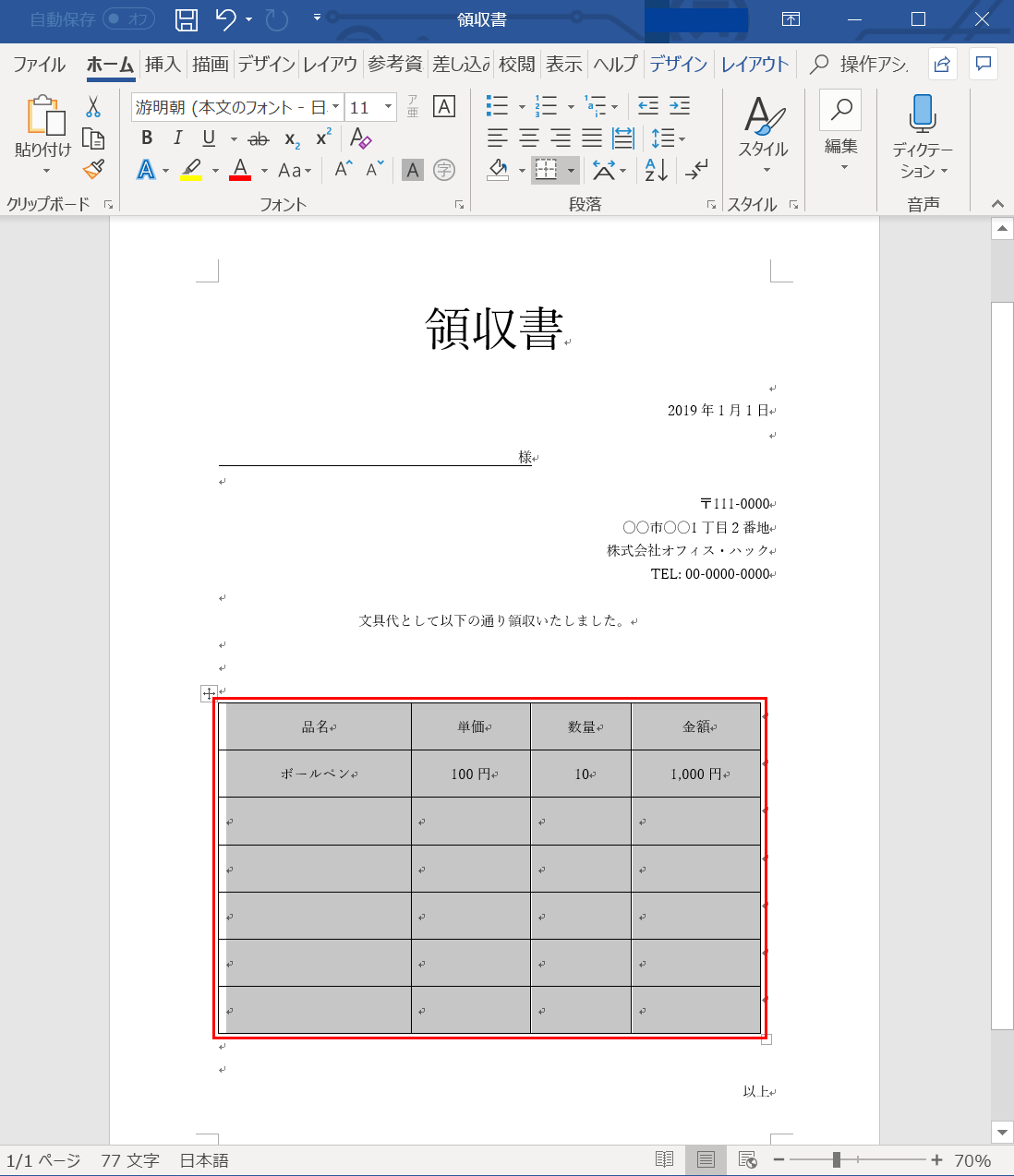Image resolution: width=1014 pixels, height=1176 pixels.
Task: Open the comments icon at top right
Action: coord(984,64)
